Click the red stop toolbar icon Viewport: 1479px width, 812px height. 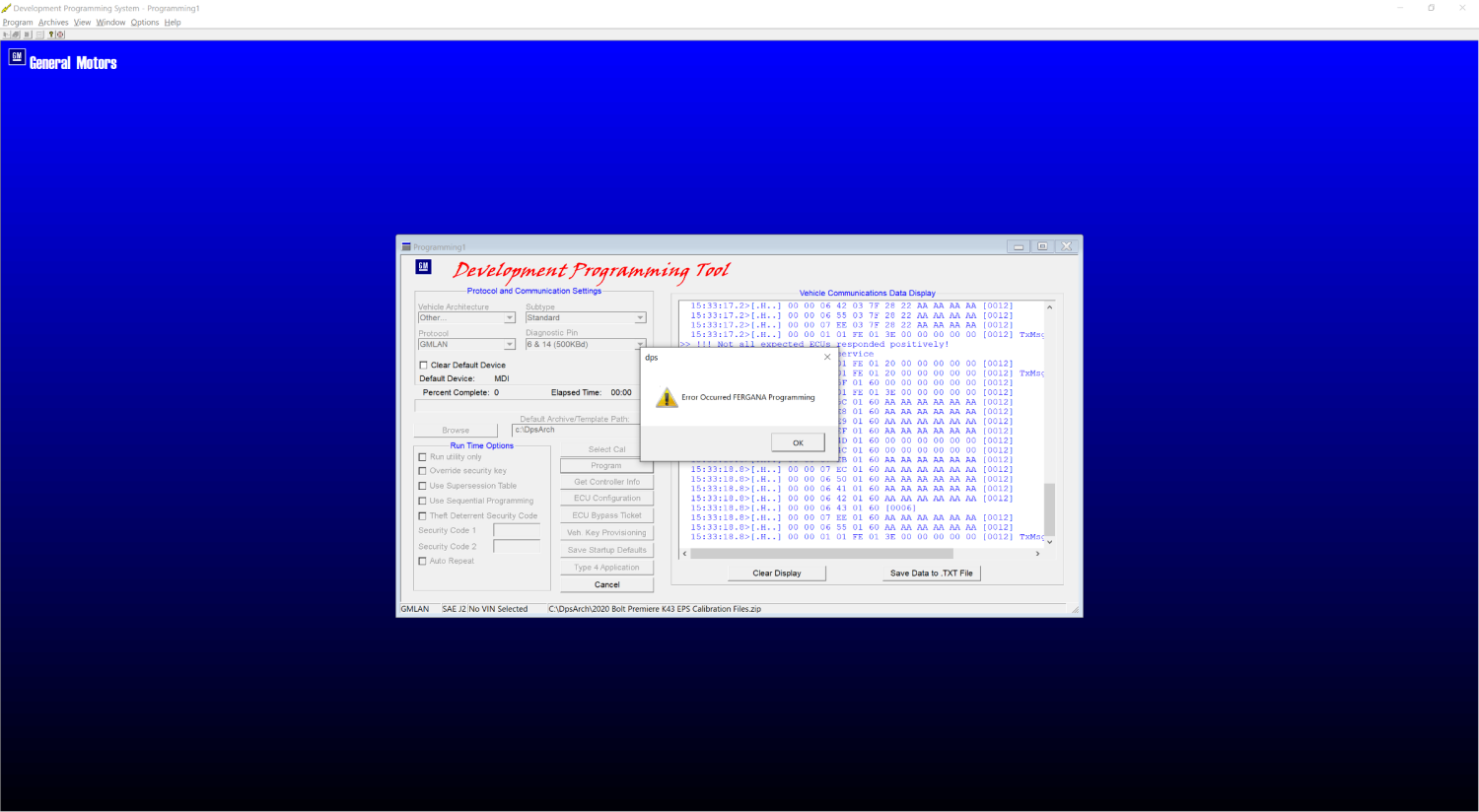pos(60,34)
